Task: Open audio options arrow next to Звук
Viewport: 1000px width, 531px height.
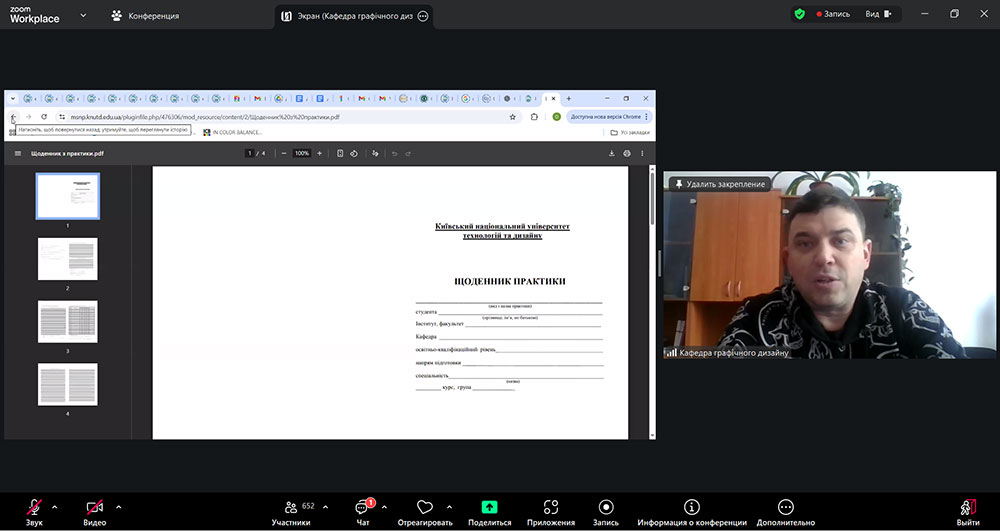Action: [x=55, y=506]
